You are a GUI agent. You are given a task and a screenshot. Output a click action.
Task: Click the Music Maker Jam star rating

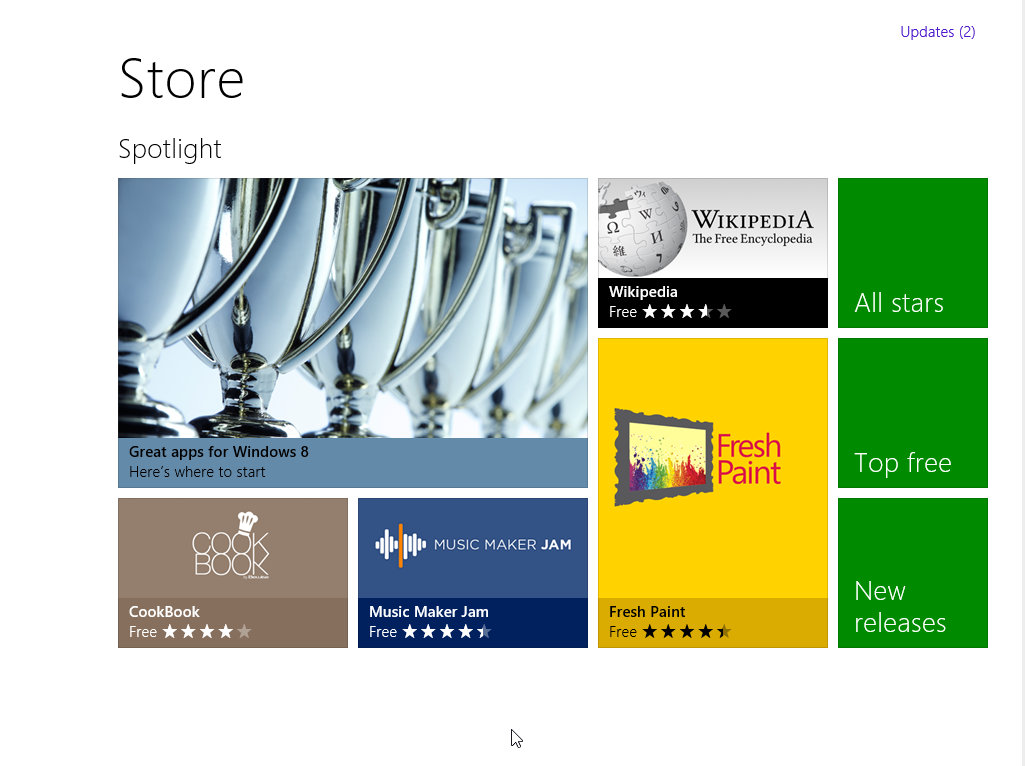446,632
